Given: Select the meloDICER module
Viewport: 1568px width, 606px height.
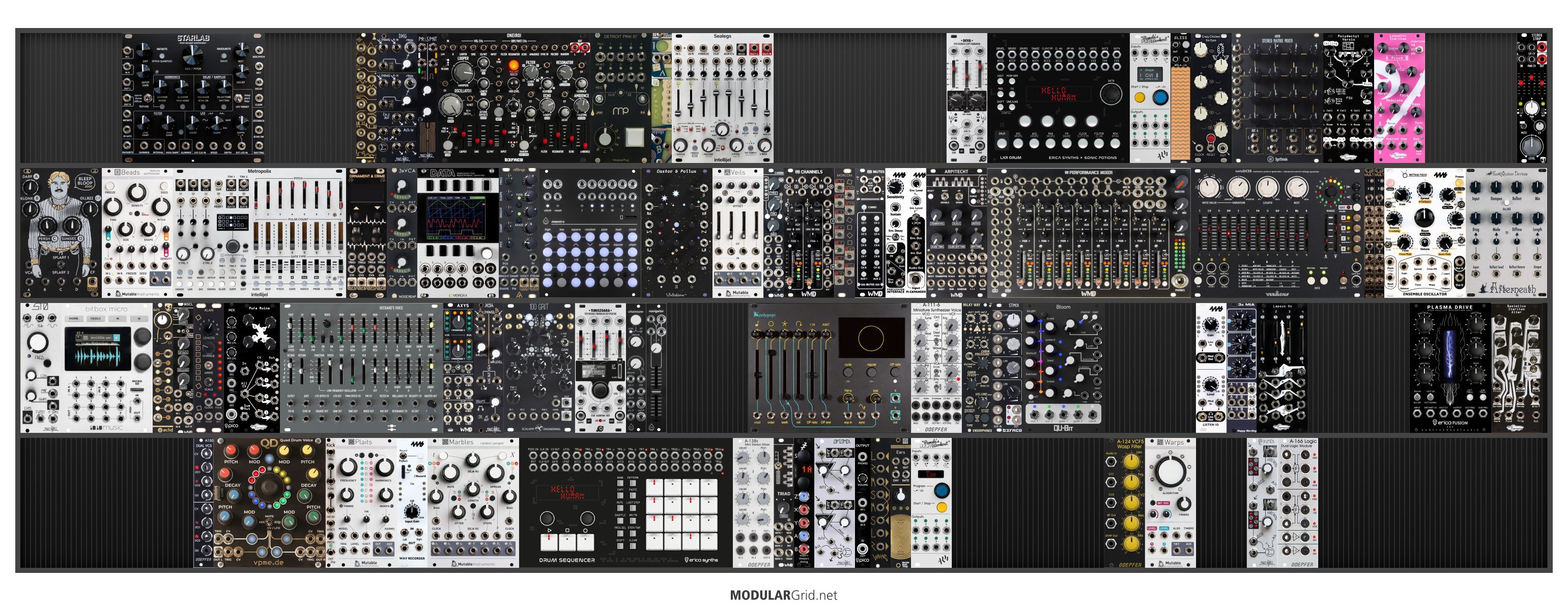Looking at the screenshot, I should 1277,233.
